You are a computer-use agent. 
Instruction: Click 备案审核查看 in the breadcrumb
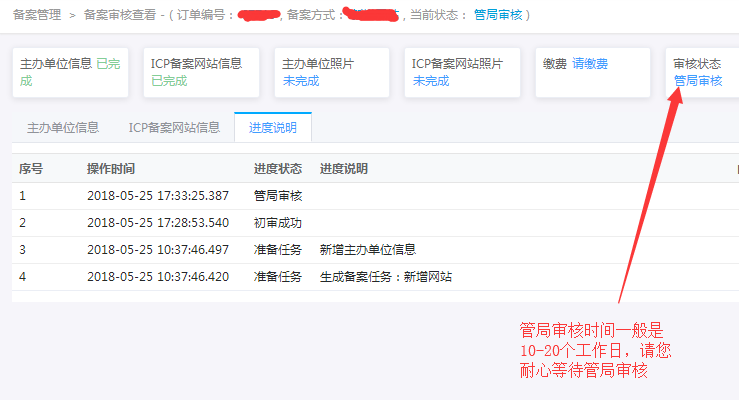(x=120, y=15)
